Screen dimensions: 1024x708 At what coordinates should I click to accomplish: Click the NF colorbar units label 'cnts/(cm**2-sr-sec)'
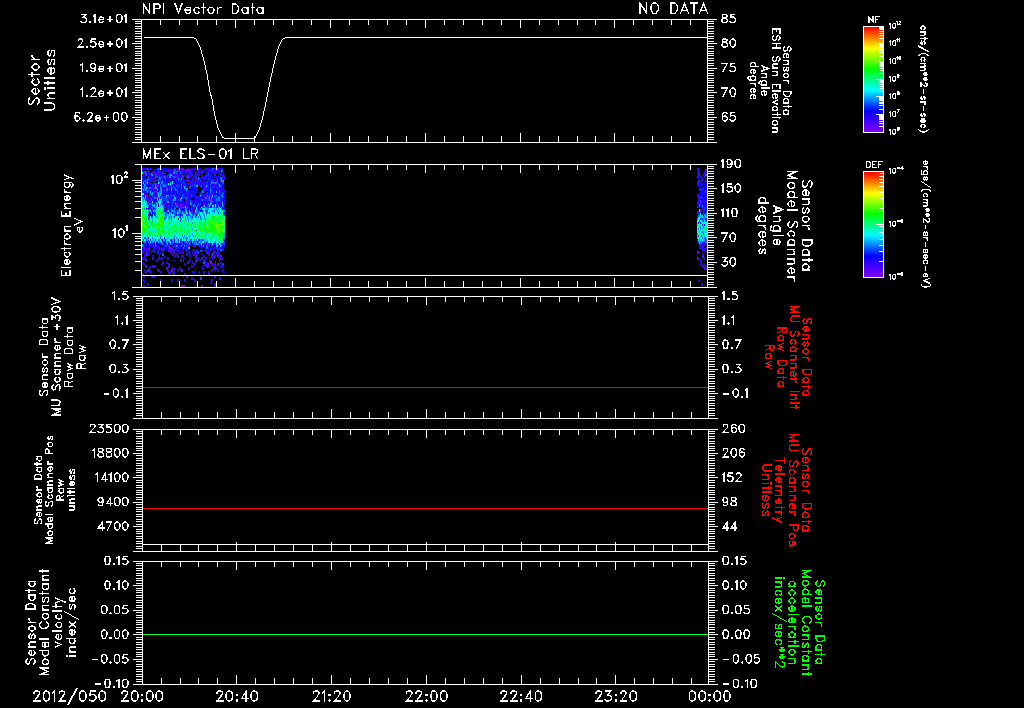coord(923,79)
